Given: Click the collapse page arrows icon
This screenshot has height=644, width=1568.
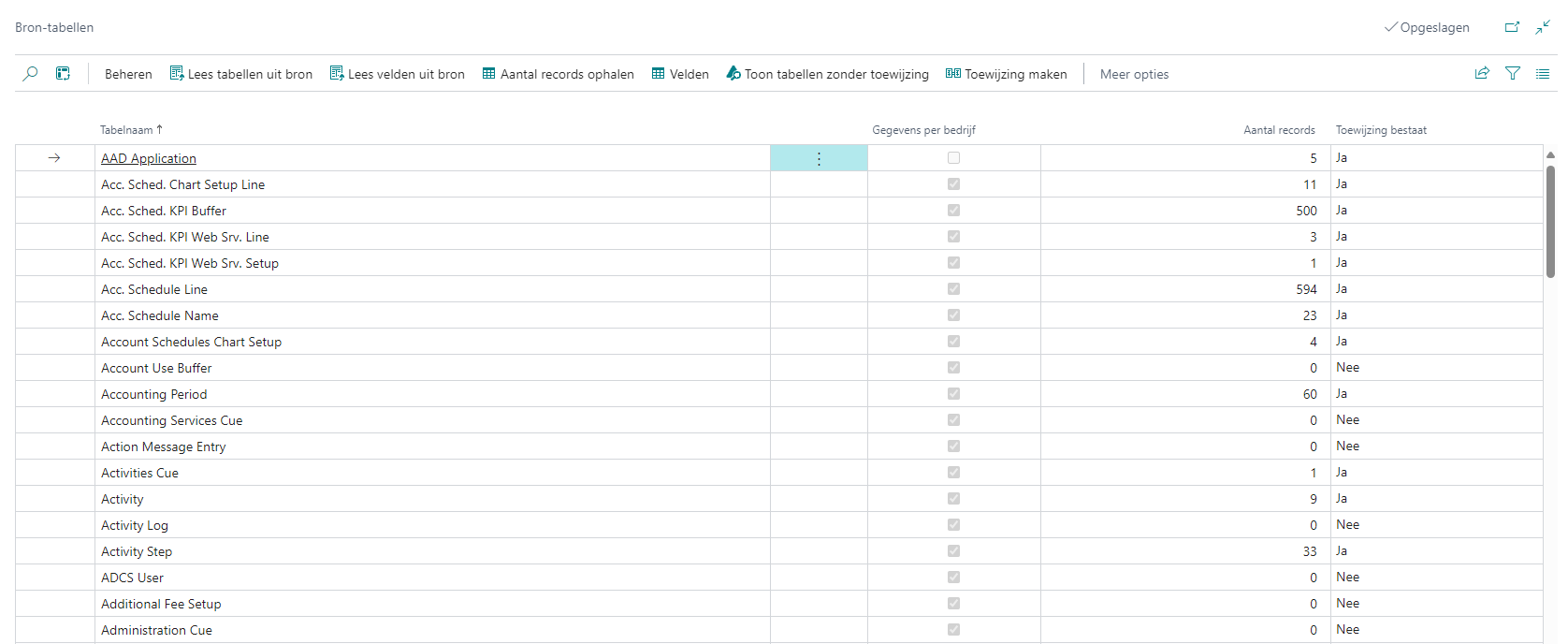Looking at the screenshot, I should [1543, 27].
